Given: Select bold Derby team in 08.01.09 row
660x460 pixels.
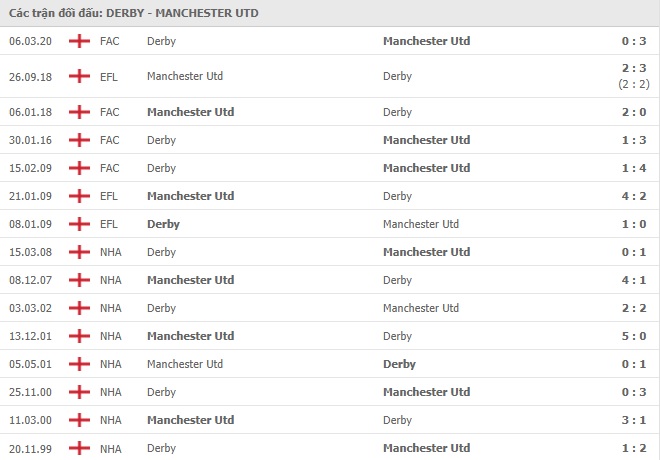Looking at the screenshot, I should pos(163,224).
